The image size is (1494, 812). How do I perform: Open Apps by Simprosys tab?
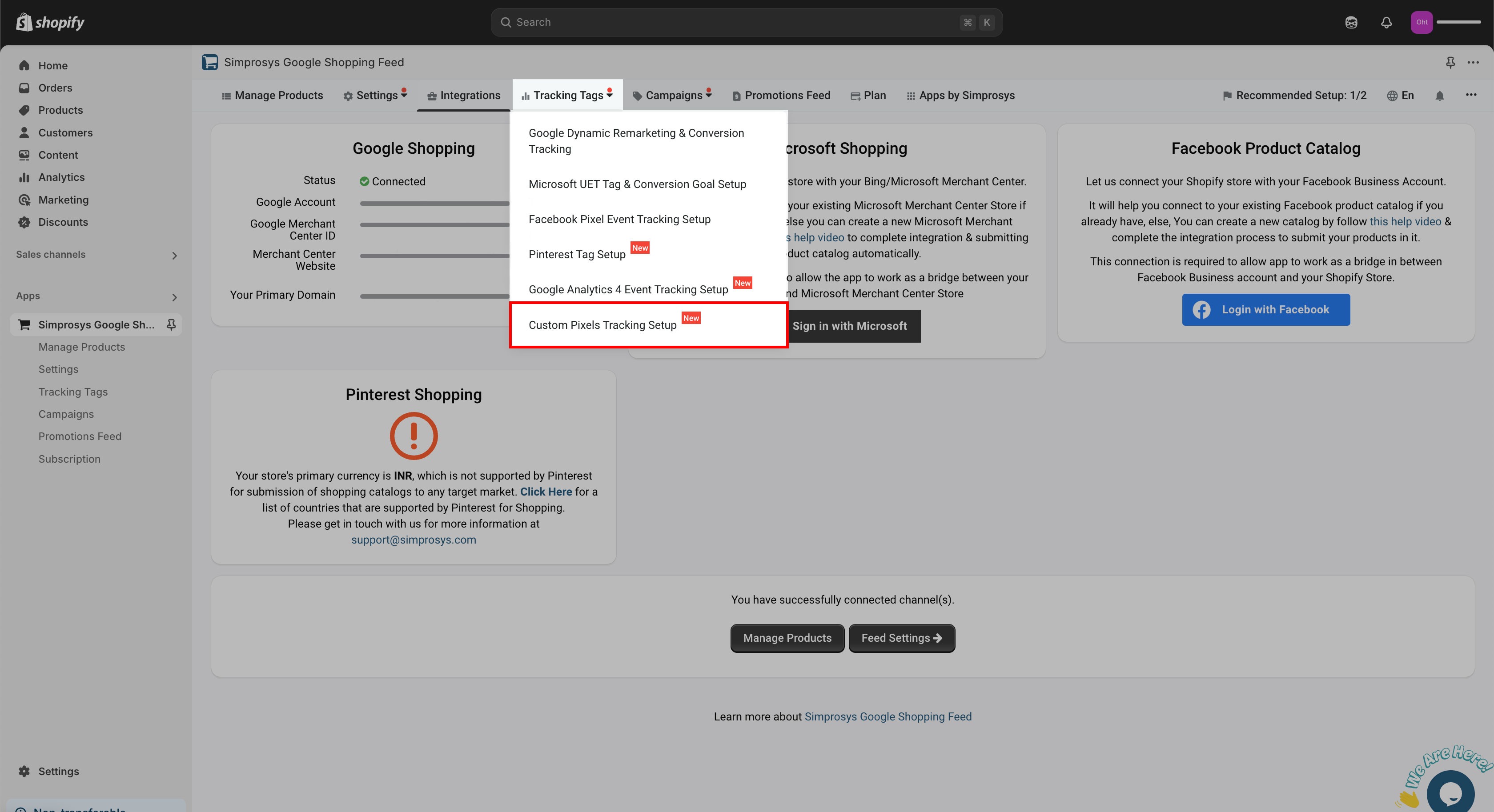960,96
